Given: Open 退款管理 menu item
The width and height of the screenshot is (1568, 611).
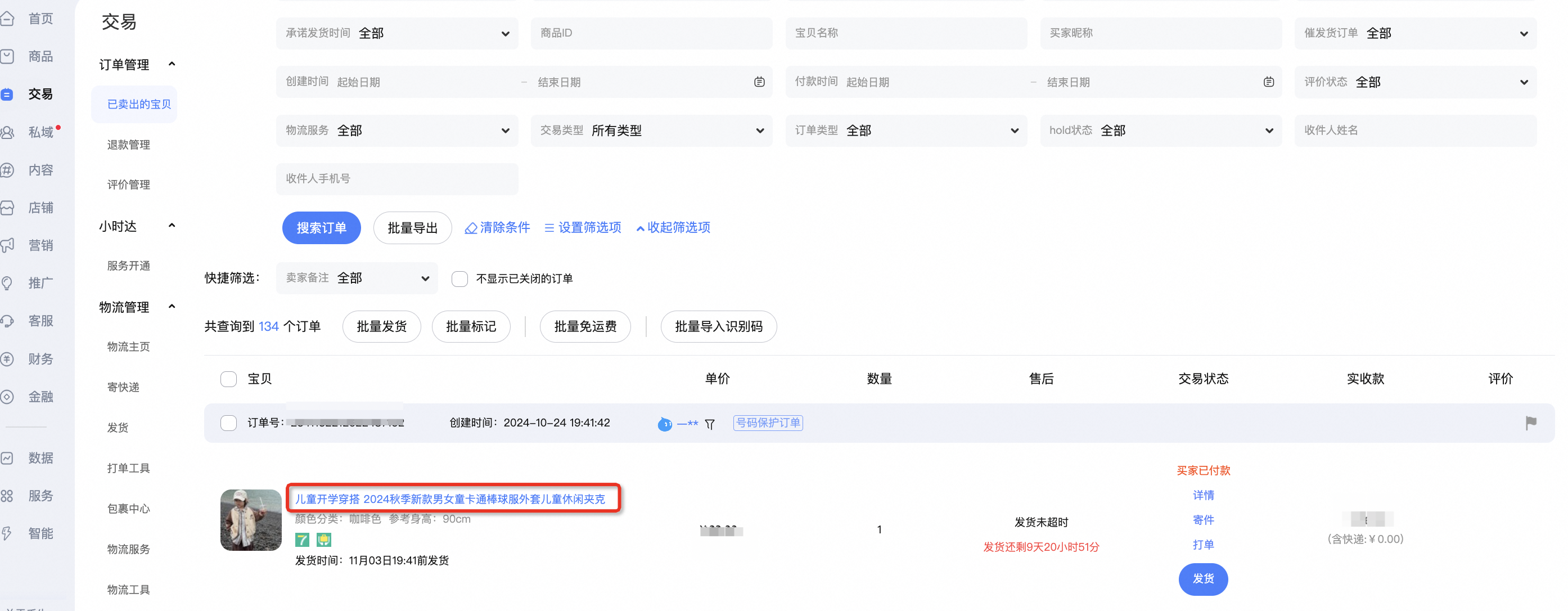Looking at the screenshot, I should coord(128,145).
